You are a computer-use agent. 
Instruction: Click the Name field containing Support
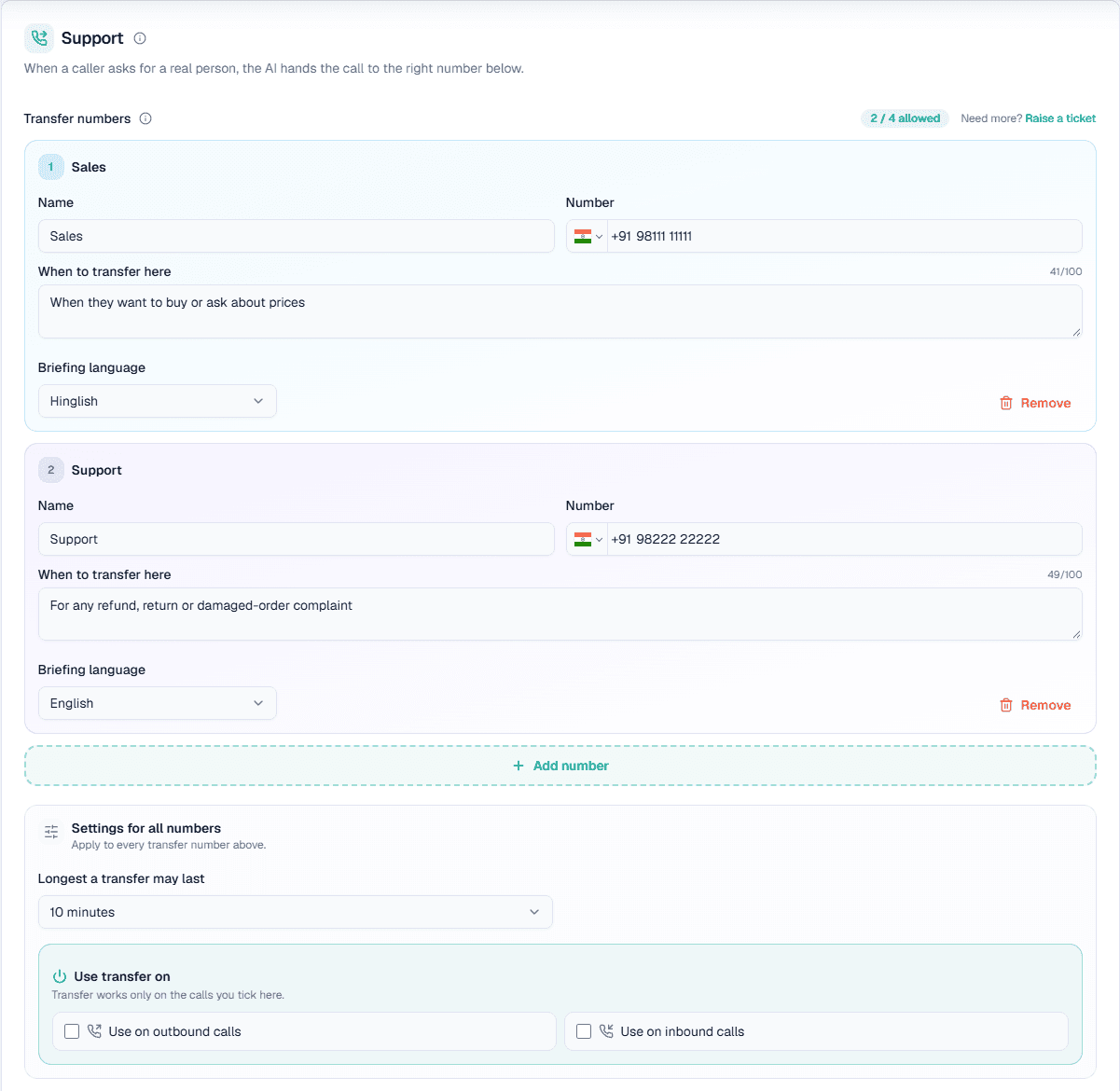tap(297, 539)
